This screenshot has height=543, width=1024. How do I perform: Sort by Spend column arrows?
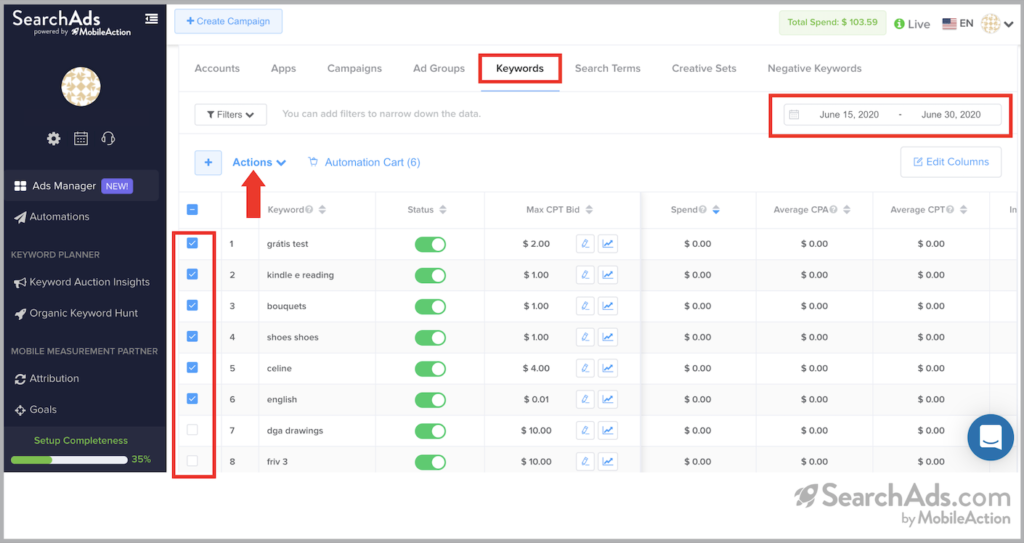[x=716, y=210]
